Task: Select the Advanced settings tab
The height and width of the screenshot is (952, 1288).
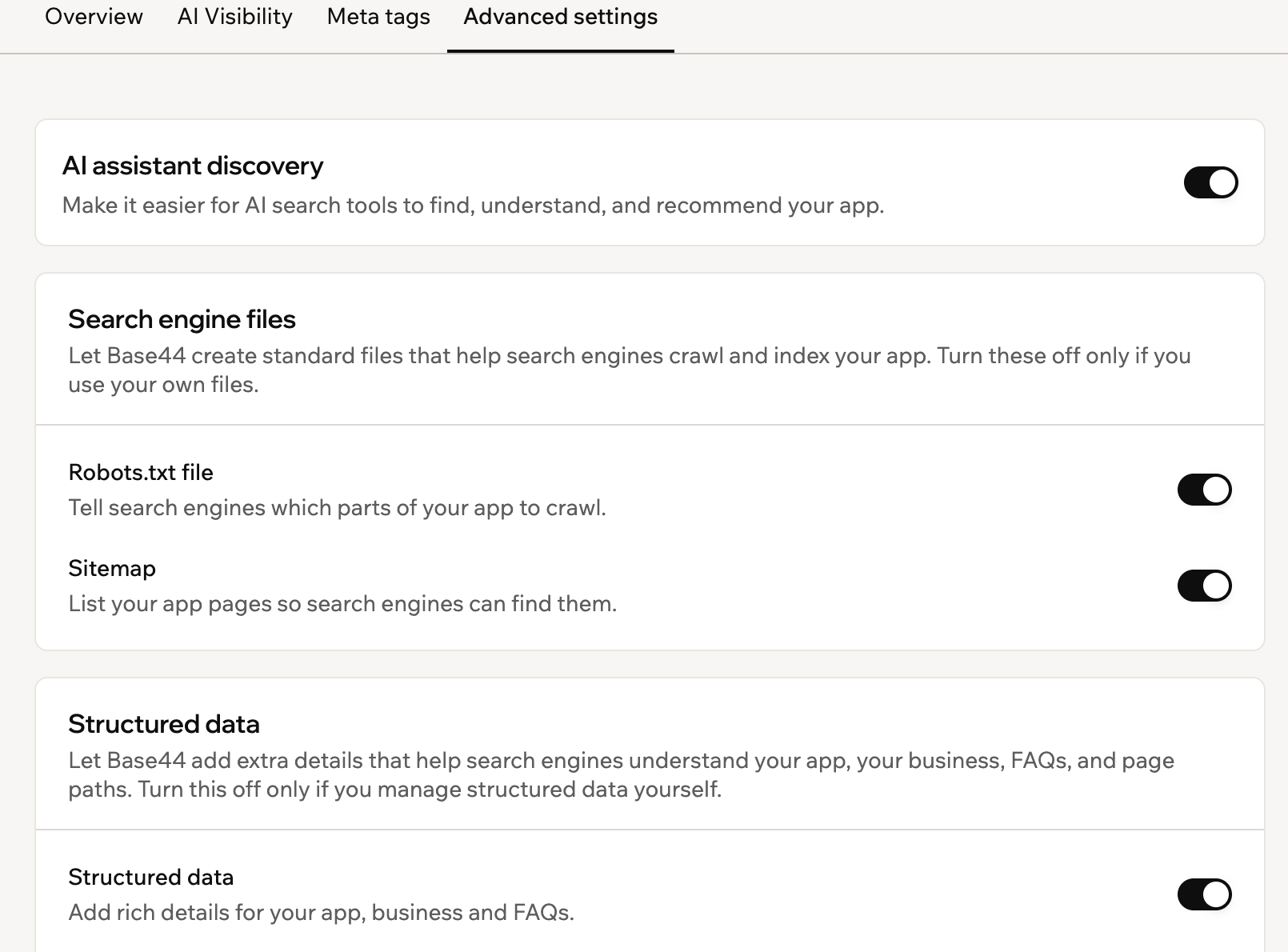Action: (561, 17)
